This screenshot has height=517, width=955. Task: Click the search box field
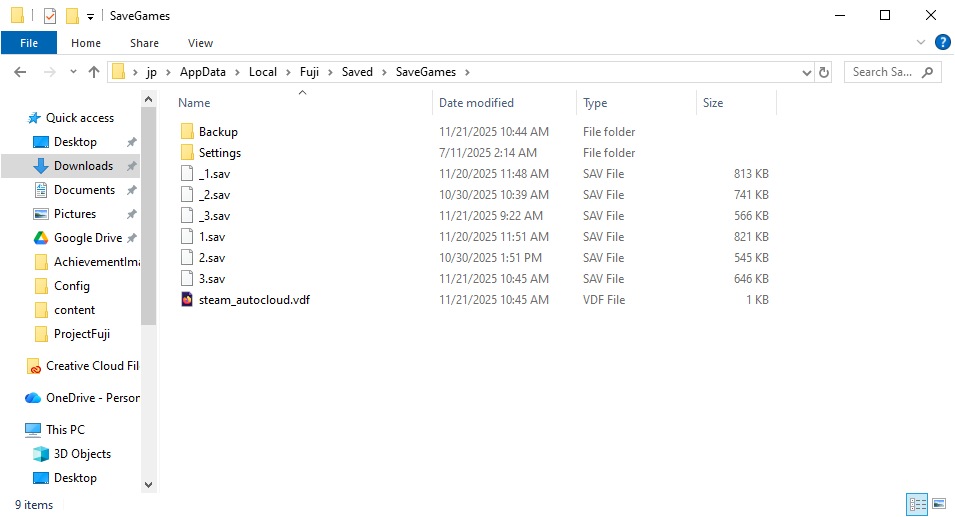coord(883,72)
